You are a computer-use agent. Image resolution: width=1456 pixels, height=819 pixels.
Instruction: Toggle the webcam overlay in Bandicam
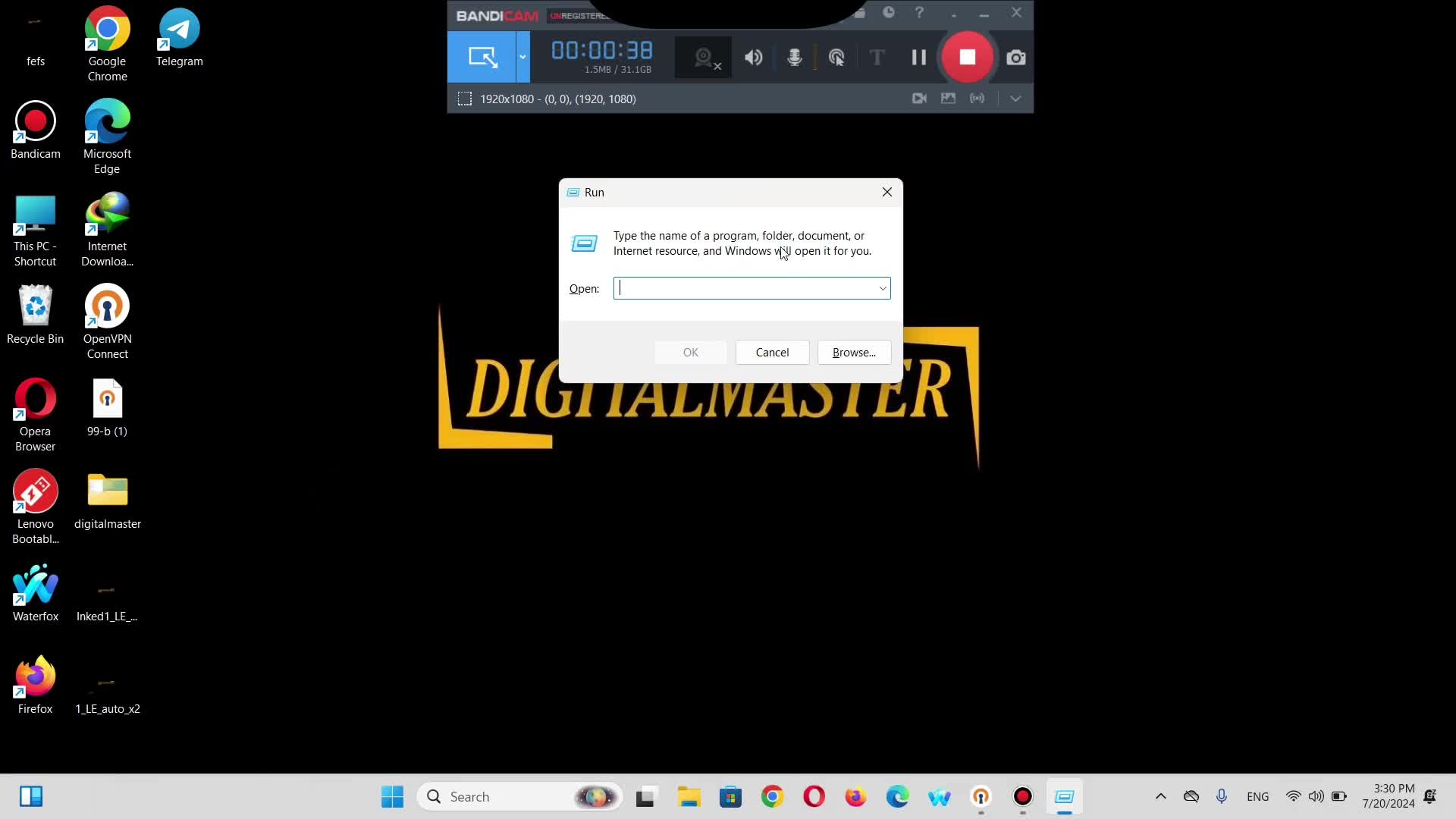704,58
